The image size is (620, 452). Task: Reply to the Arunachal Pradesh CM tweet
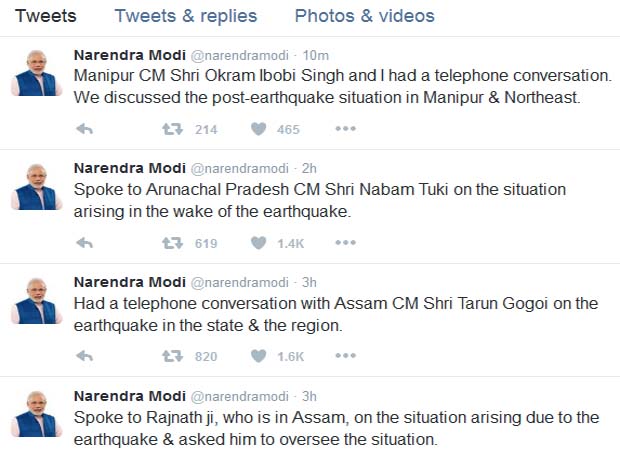click(85, 242)
